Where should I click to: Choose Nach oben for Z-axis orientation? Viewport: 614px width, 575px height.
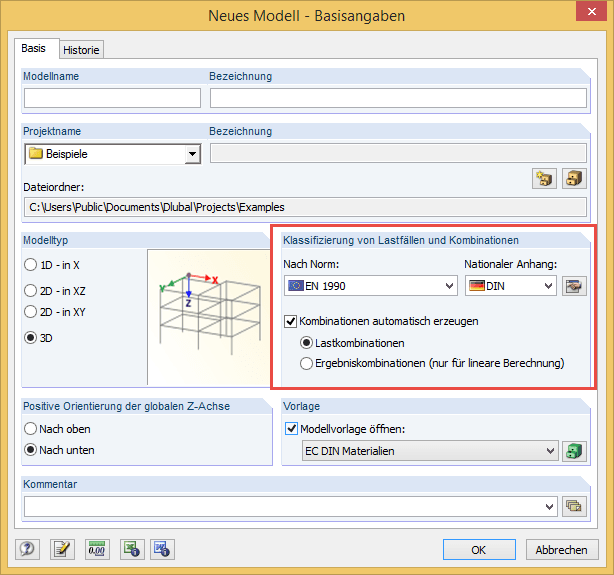(x=57, y=429)
